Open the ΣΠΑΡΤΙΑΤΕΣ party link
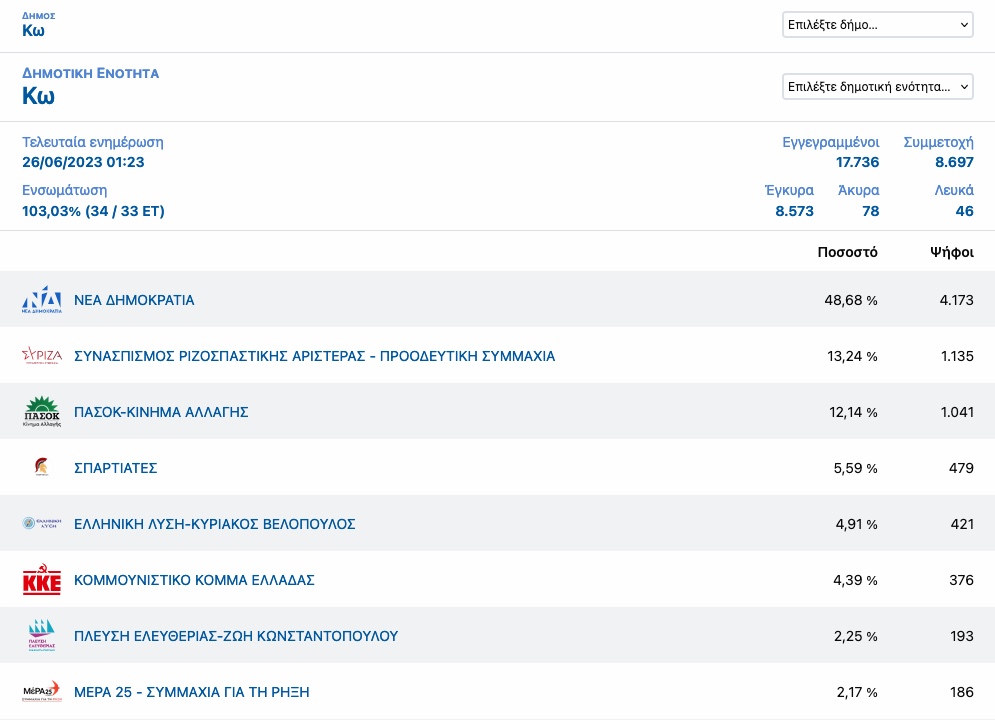995x720 pixels. [x=115, y=468]
